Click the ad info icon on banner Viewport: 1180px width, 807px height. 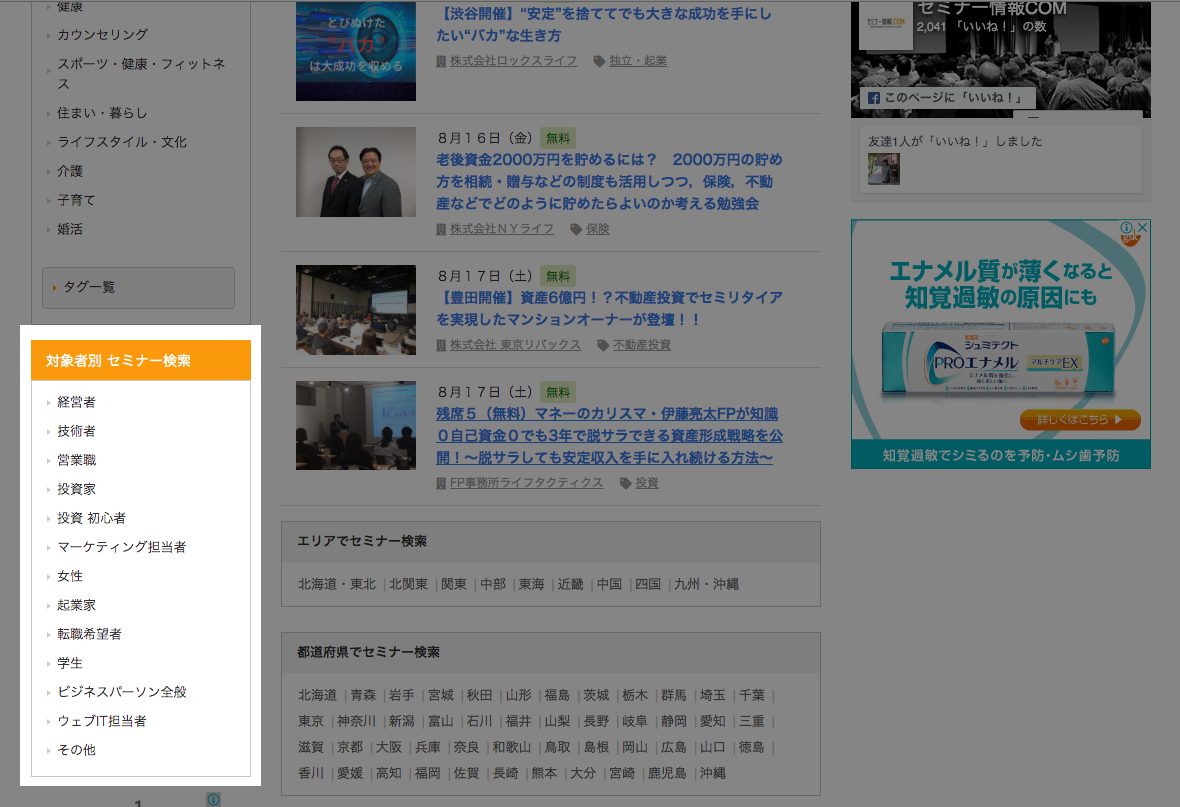pyautogui.click(x=1127, y=228)
